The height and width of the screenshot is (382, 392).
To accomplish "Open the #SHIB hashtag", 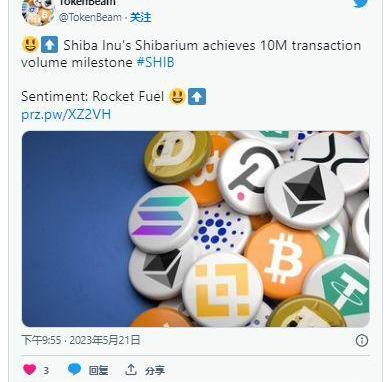I will tap(156, 62).
